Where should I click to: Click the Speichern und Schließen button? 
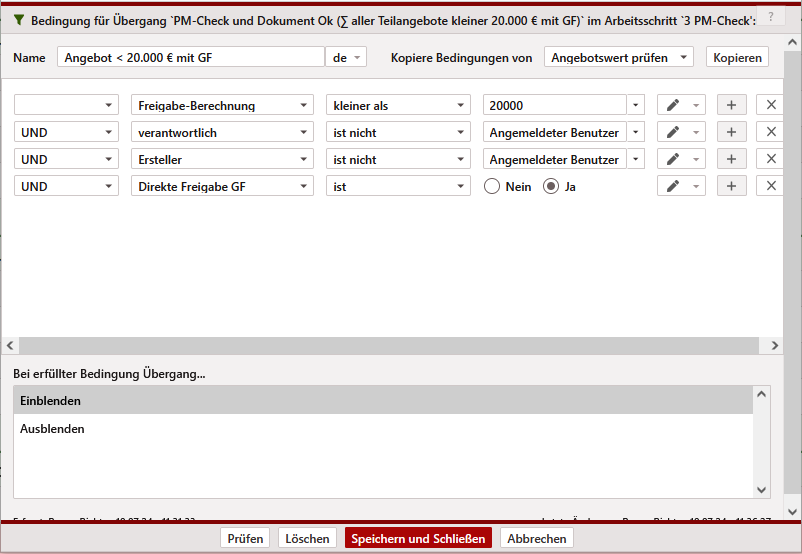coord(418,538)
